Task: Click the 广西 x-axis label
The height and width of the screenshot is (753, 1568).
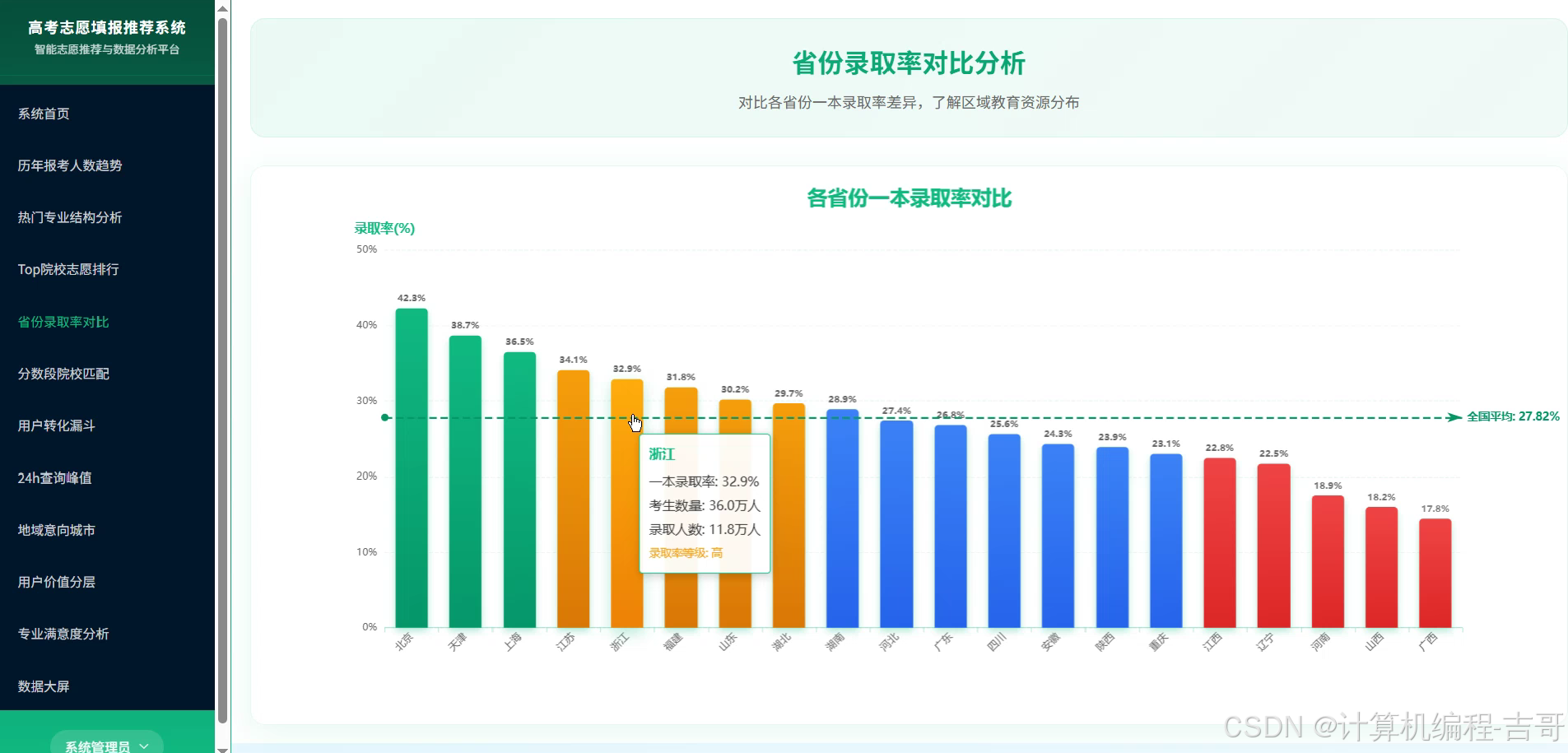Action: pos(1428,642)
